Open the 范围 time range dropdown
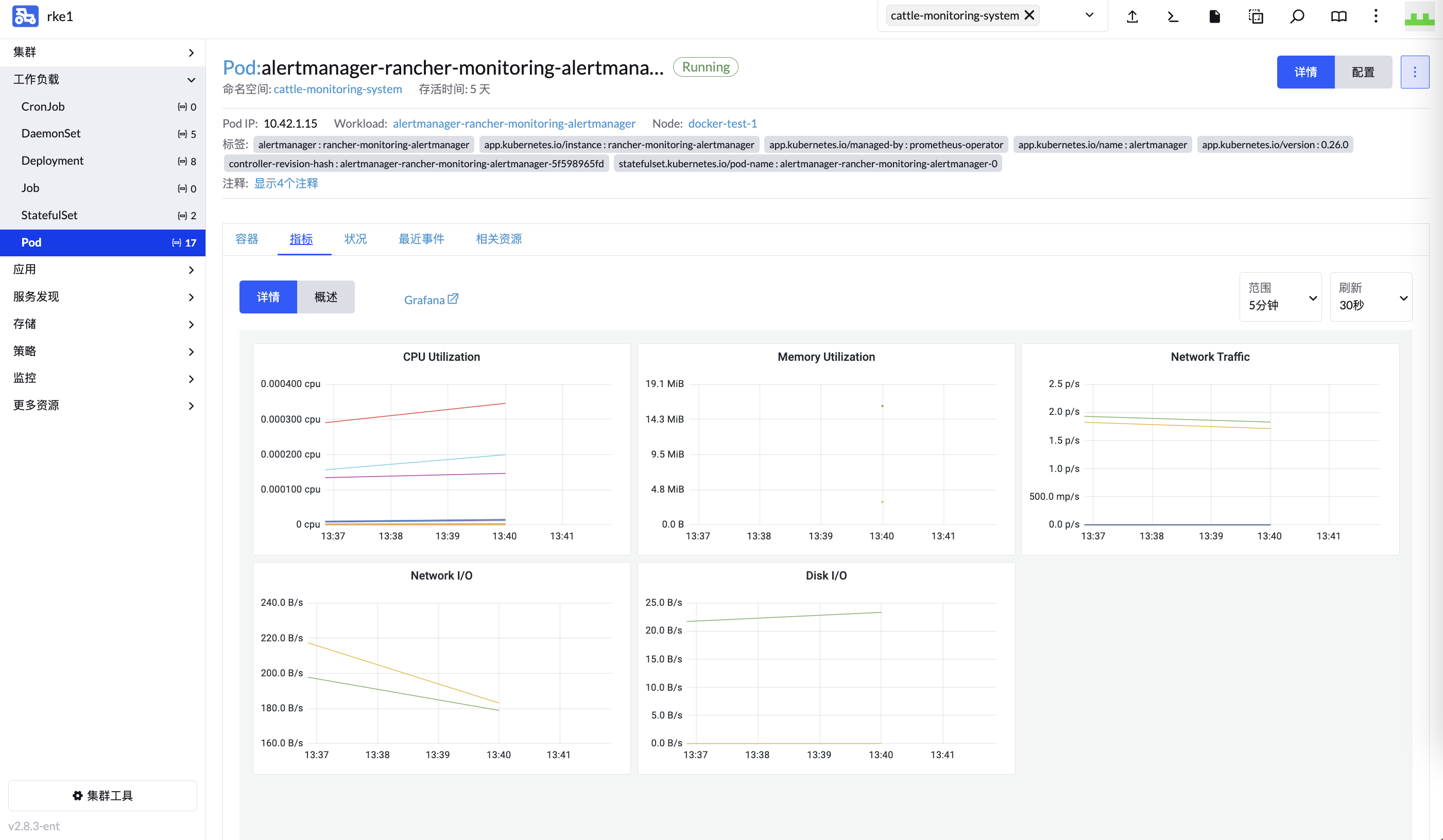The height and width of the screenshot is (840, 1443). pos(1280,297)
